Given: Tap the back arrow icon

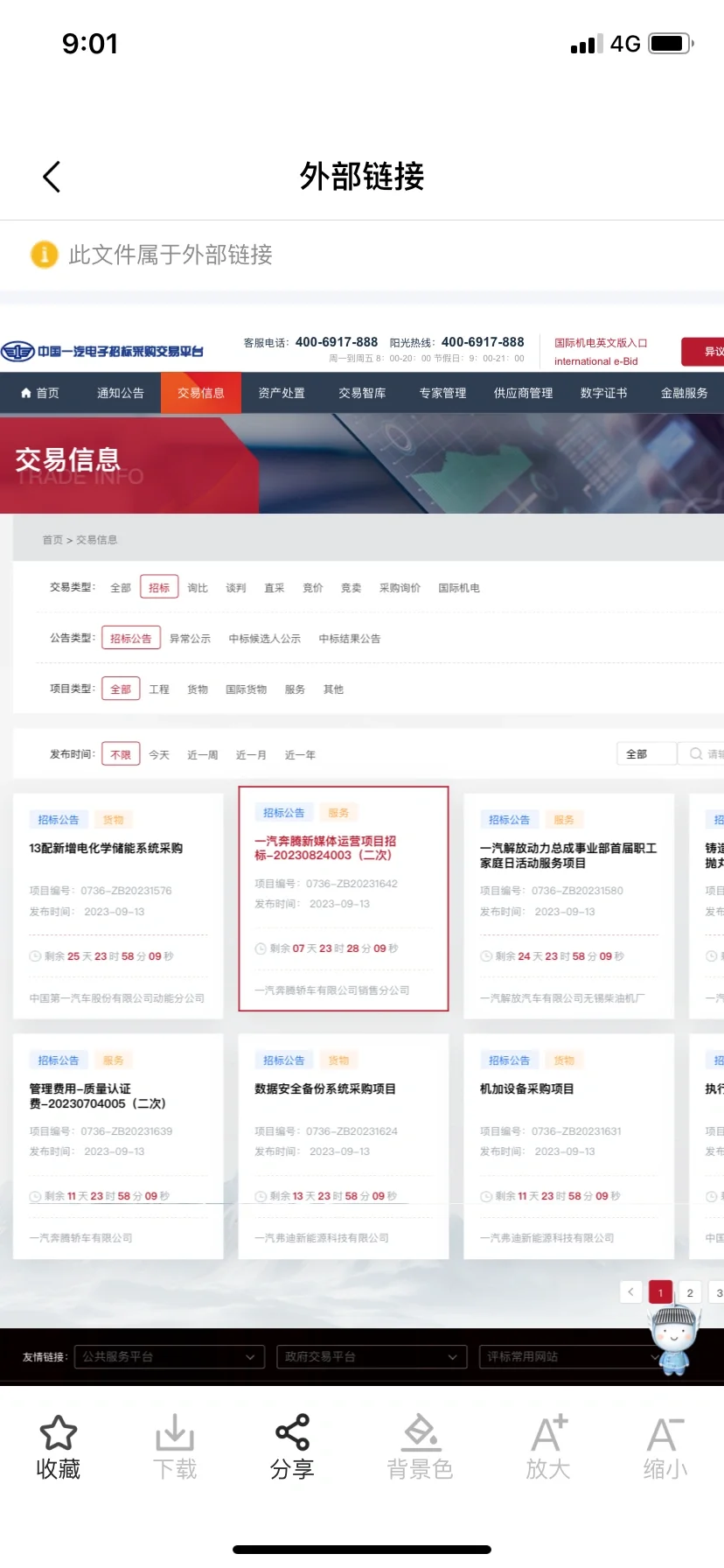Looking at the screenshot, I should (x=52, y=177).
